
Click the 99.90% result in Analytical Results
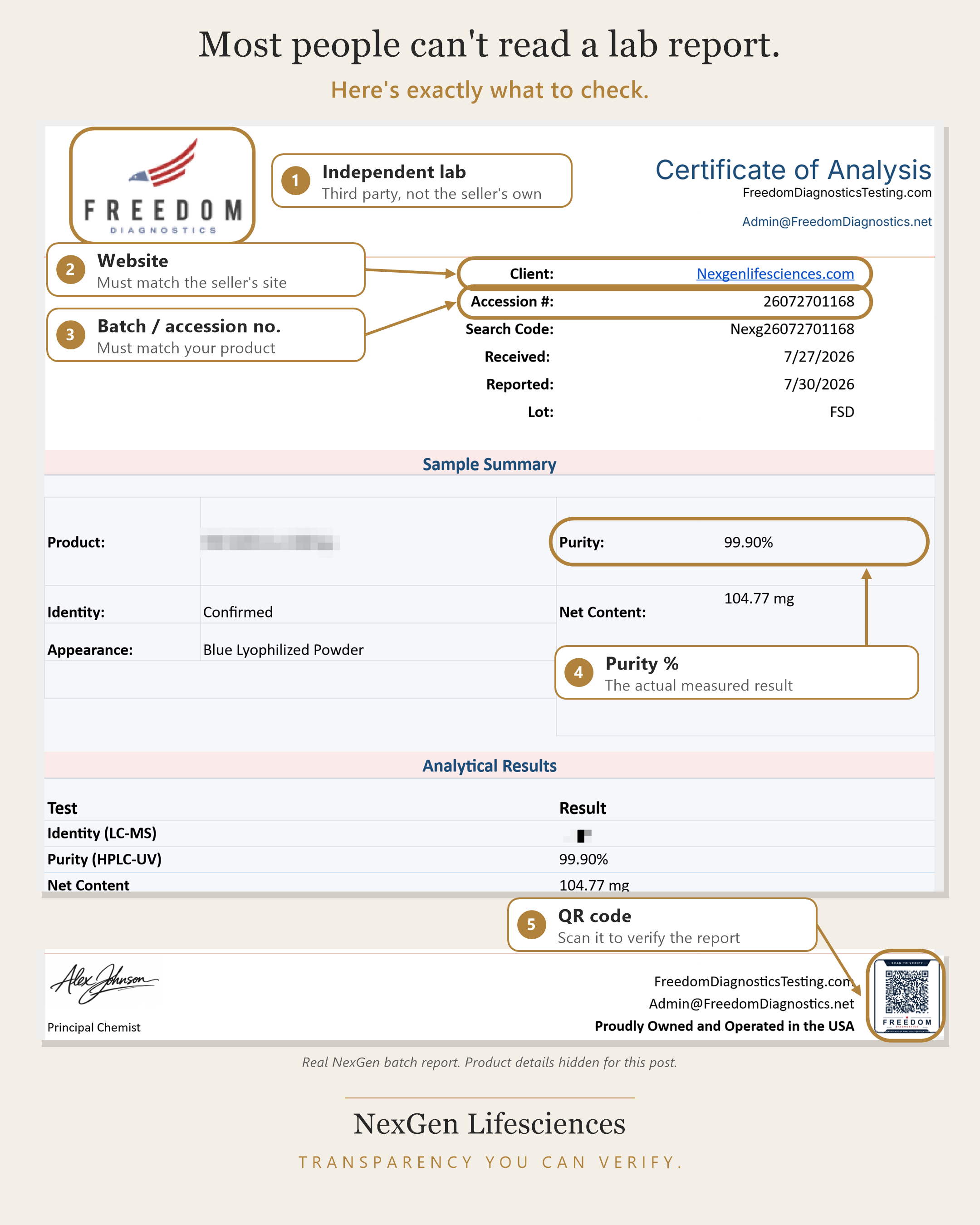[583, 859]
